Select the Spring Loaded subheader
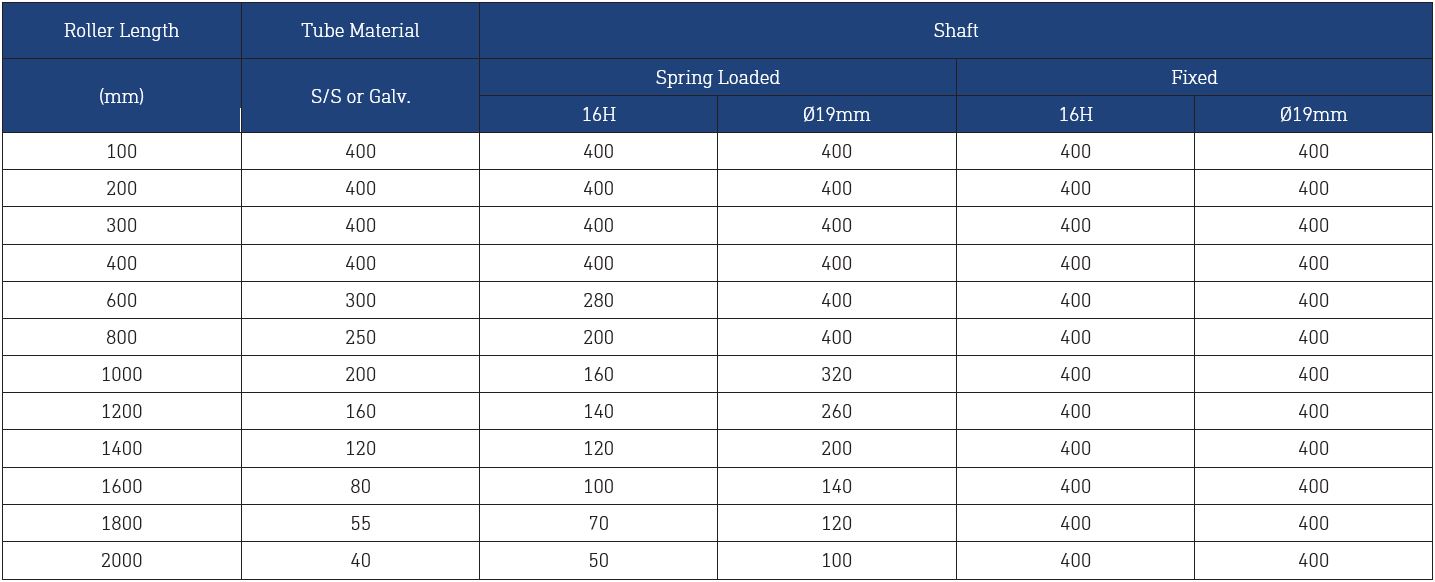 coord(718,77)
